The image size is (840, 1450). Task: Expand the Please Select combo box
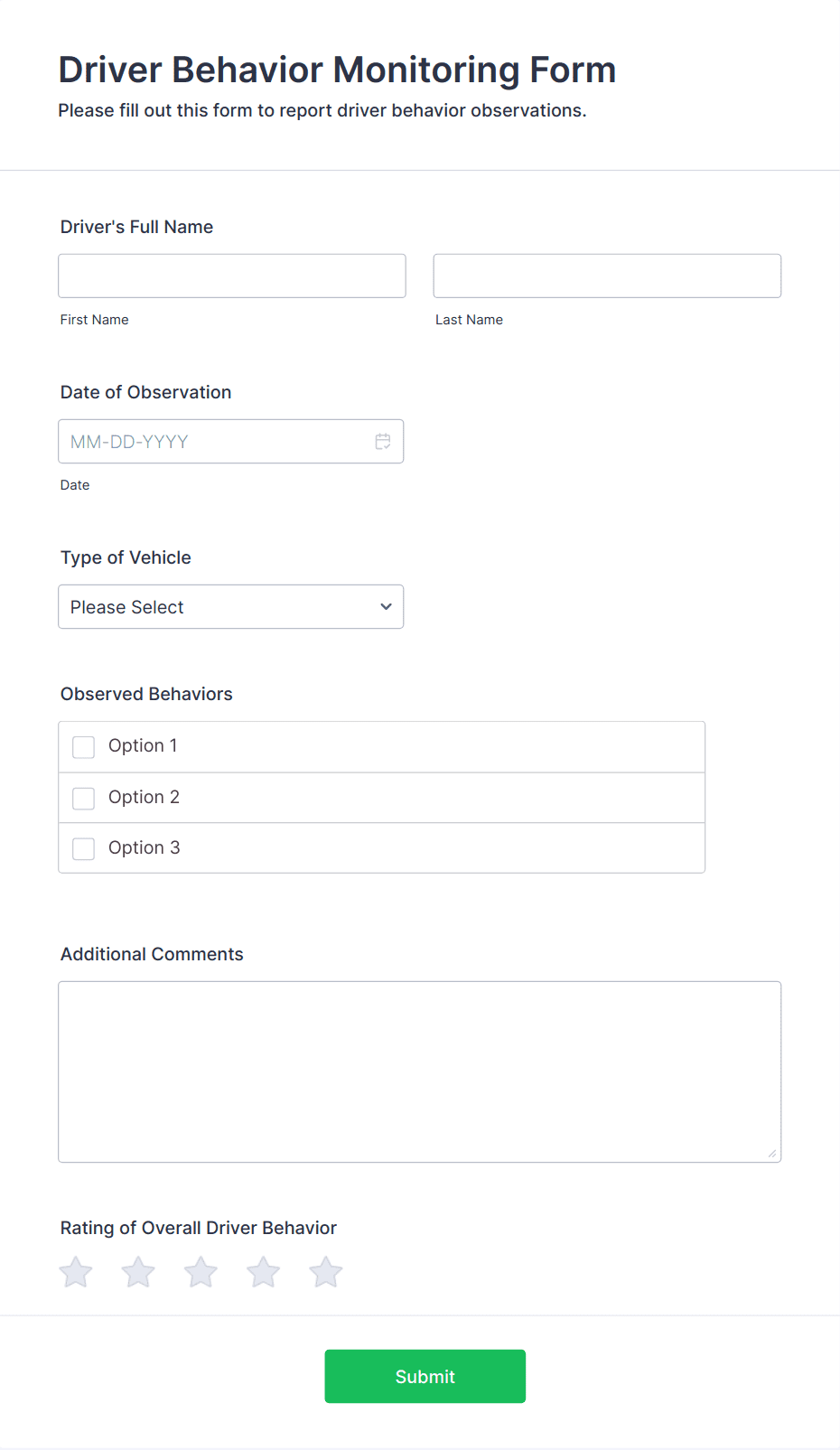tap(230, 606)
